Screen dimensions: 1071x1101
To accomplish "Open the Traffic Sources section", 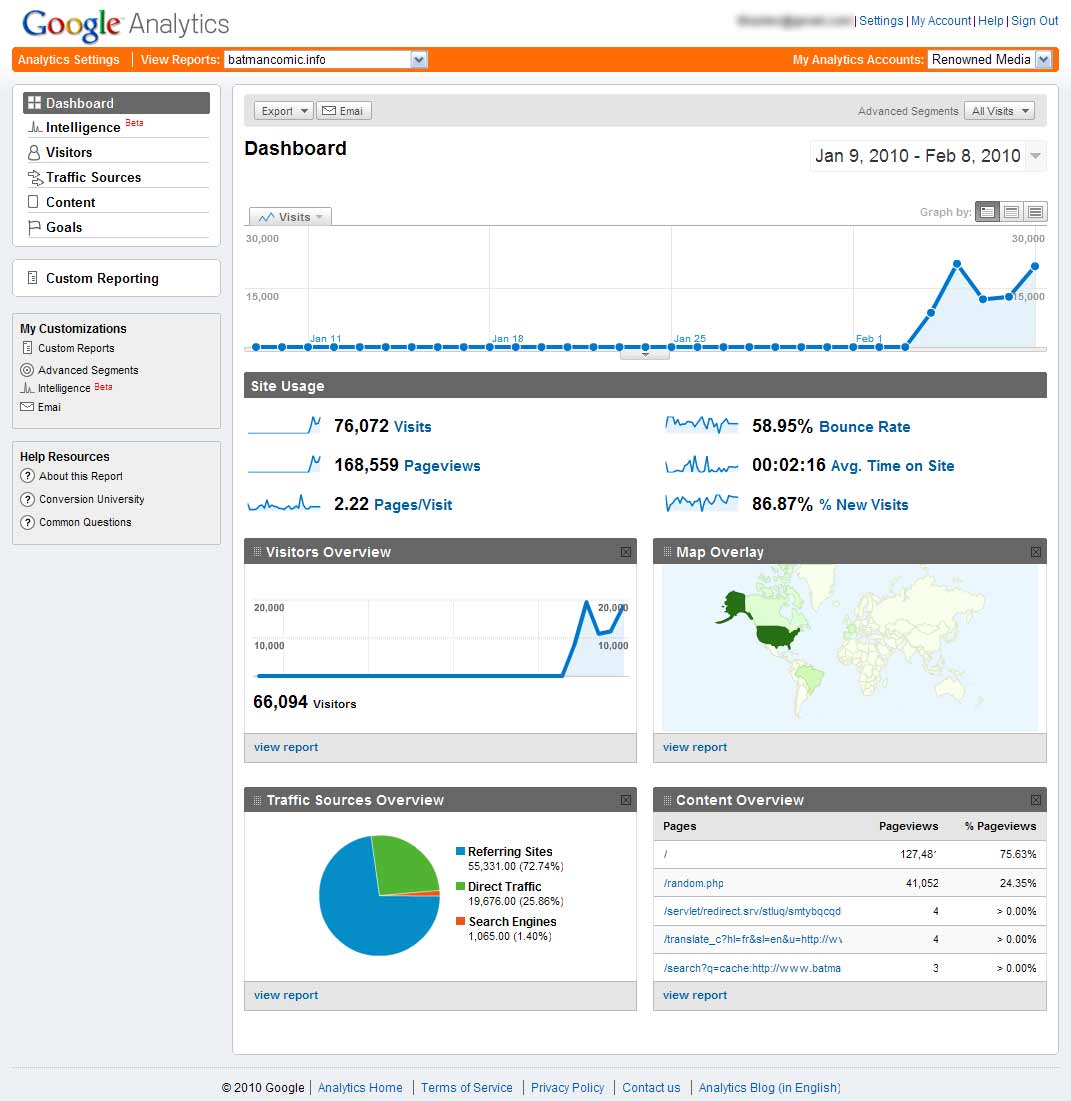I will 93,178.
